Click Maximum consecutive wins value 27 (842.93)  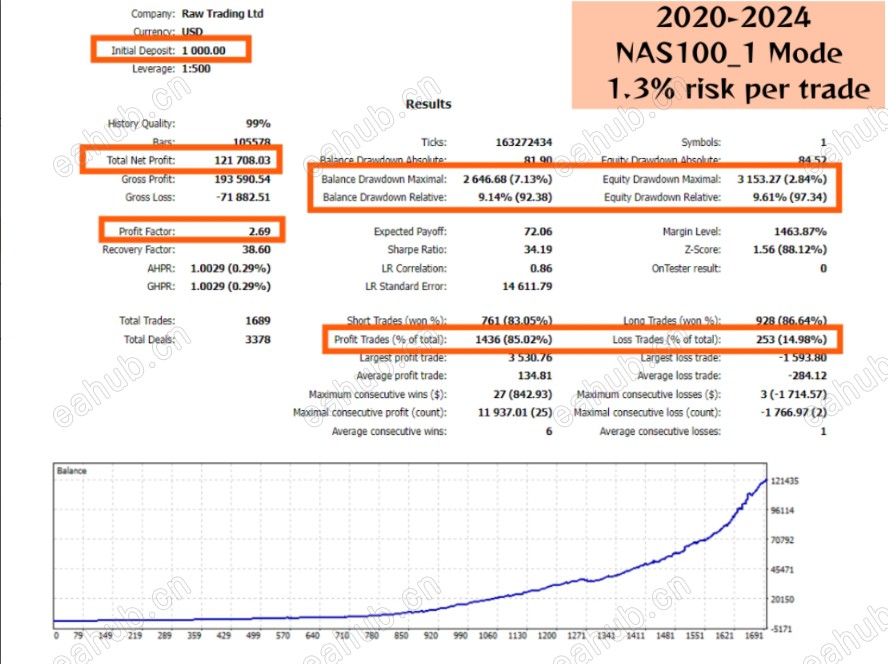[523, 394]
